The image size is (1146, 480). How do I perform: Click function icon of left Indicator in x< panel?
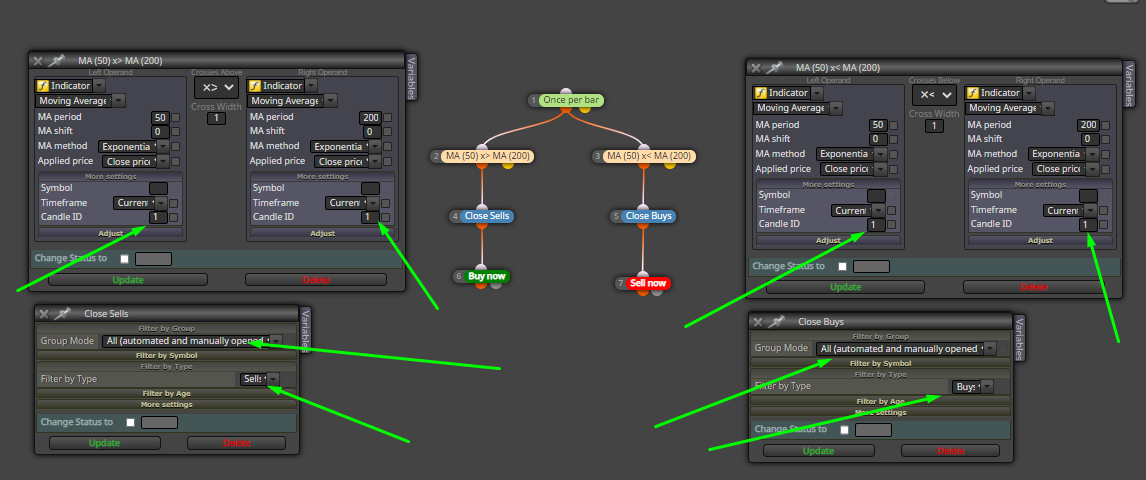[761, 94]
